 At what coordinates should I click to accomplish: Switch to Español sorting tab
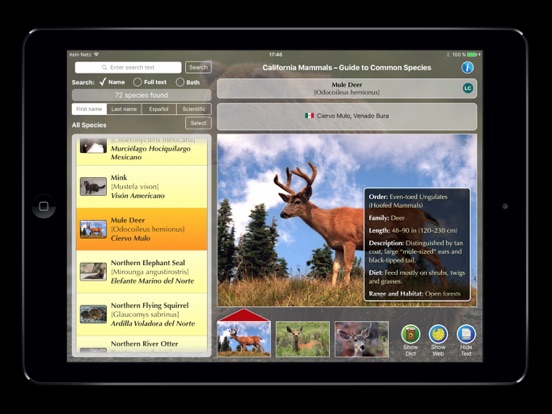click(159, 109)
